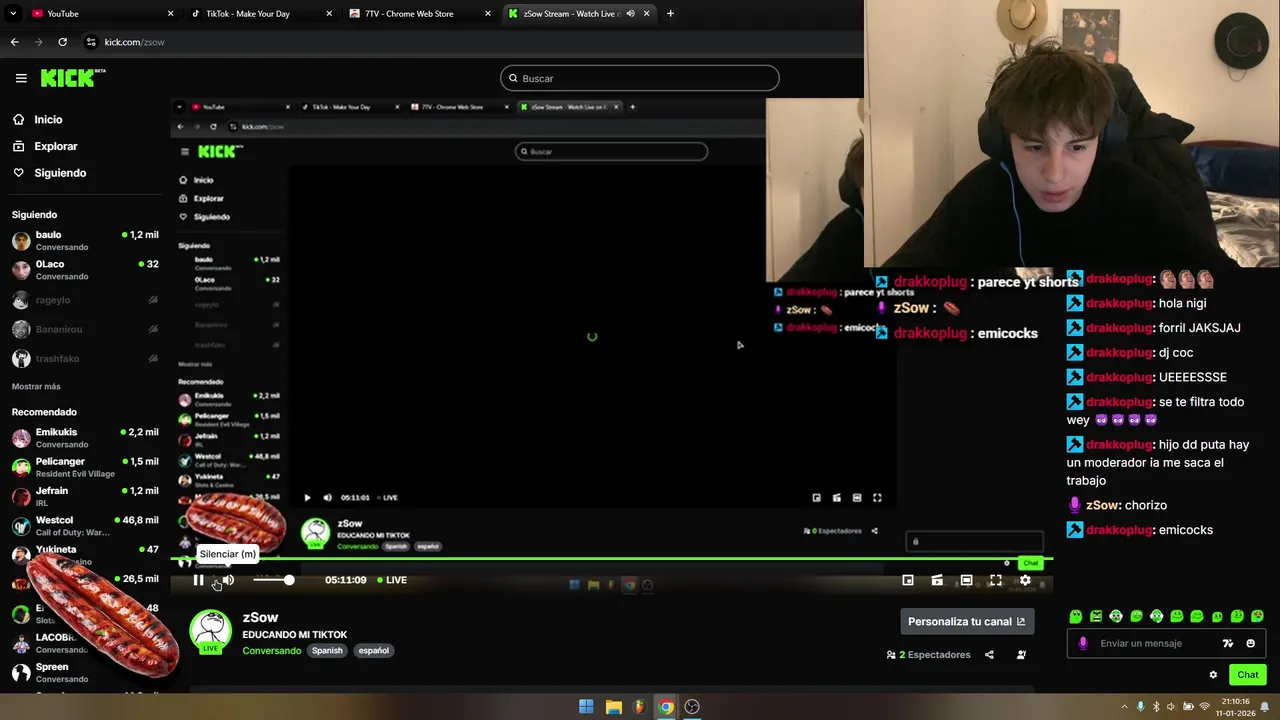Click the cast or clip icon beside theater mode
This screenshot has width=1280, height=720.
(x=937, y=580)
